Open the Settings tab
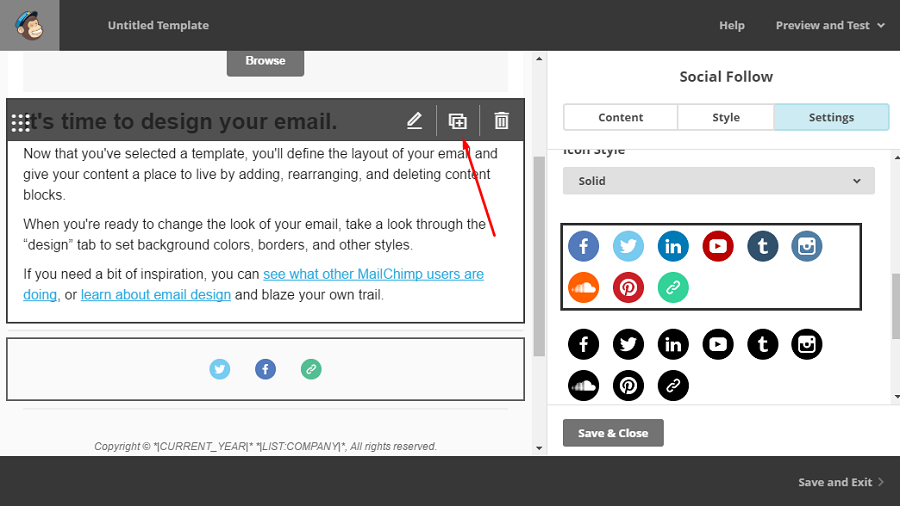 coord(831,117)
